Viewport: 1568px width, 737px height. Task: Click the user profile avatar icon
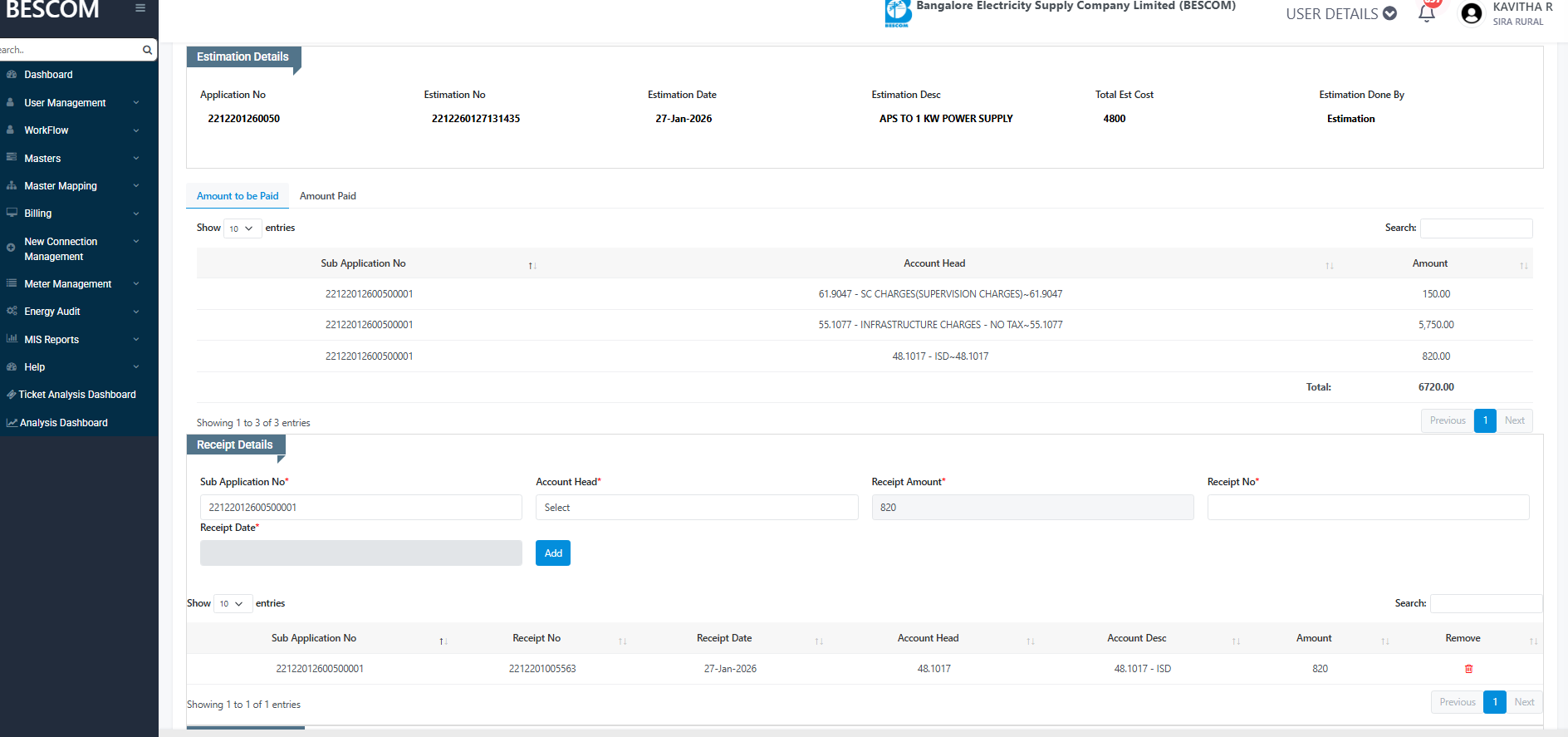point(1471,14)
